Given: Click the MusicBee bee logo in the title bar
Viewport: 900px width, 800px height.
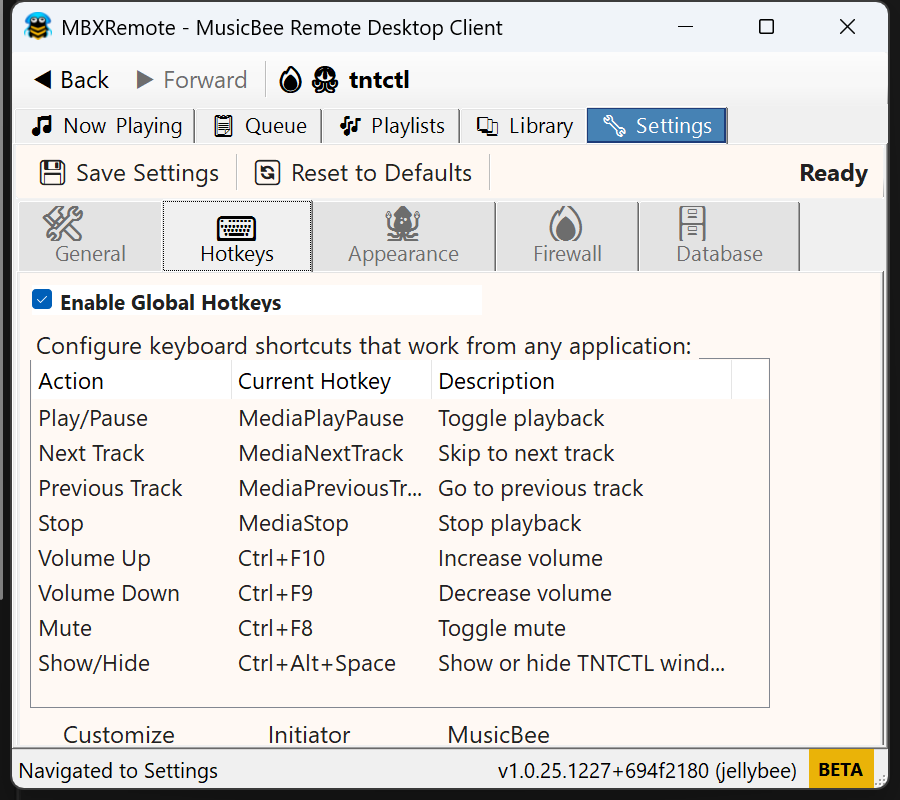Looking at the screenshot, I should (39, 27).
